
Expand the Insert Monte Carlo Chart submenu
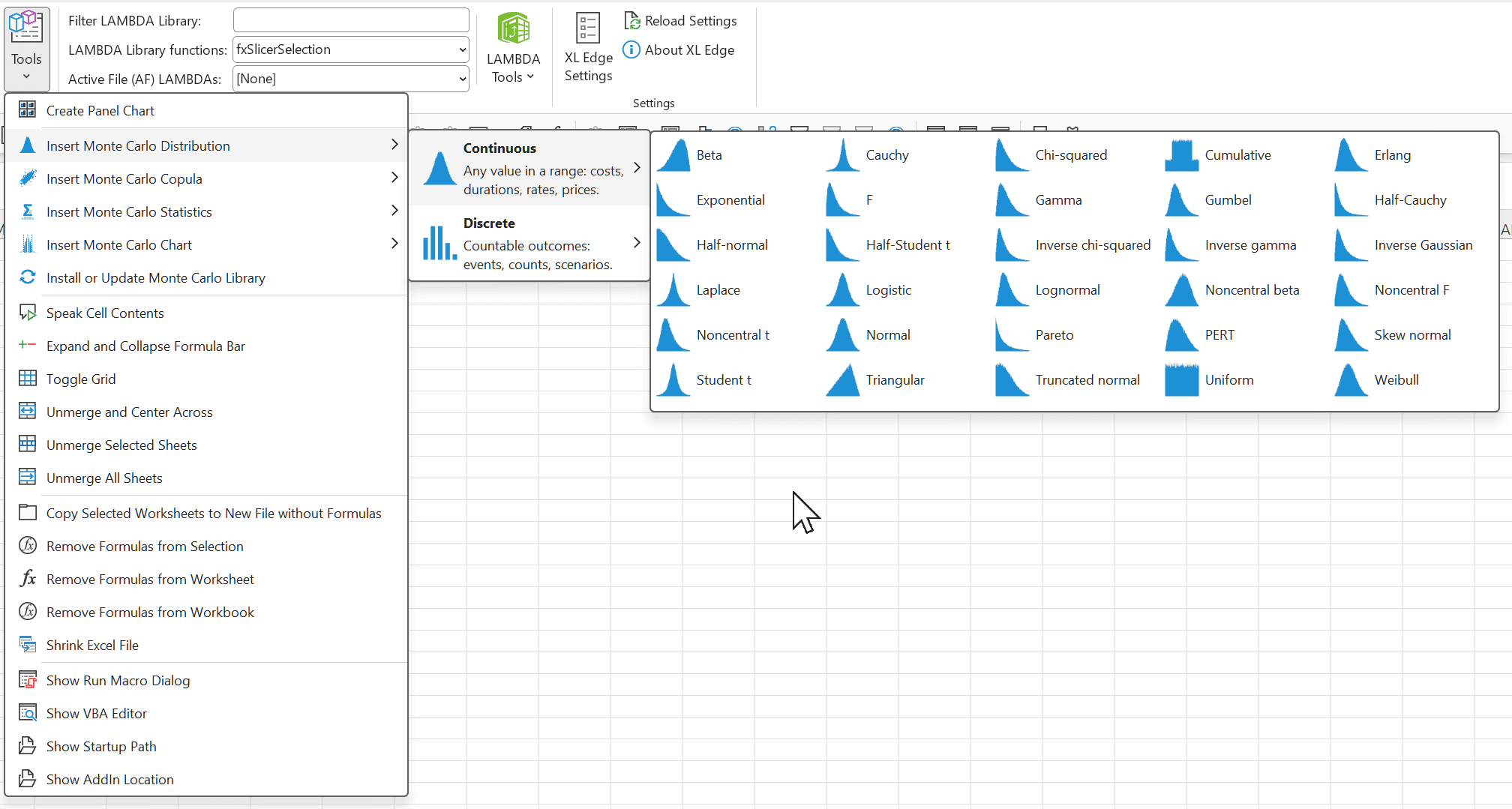tap(206, 244)
